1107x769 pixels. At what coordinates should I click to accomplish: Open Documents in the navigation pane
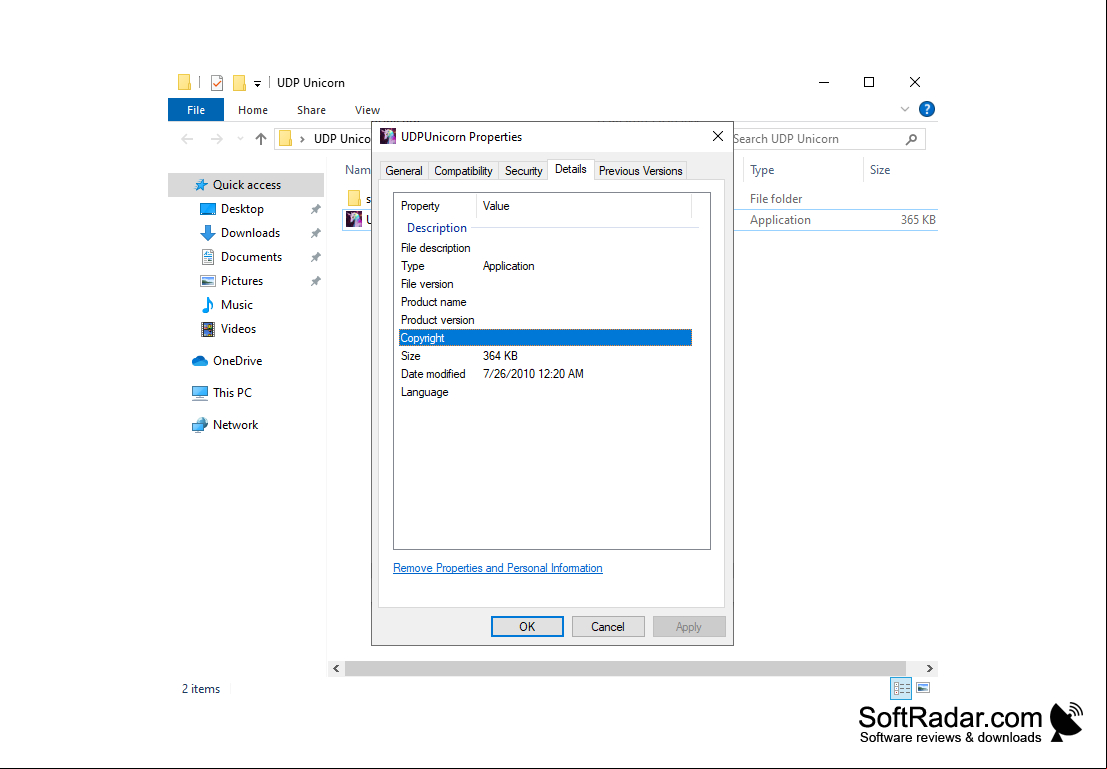[251, 257]
